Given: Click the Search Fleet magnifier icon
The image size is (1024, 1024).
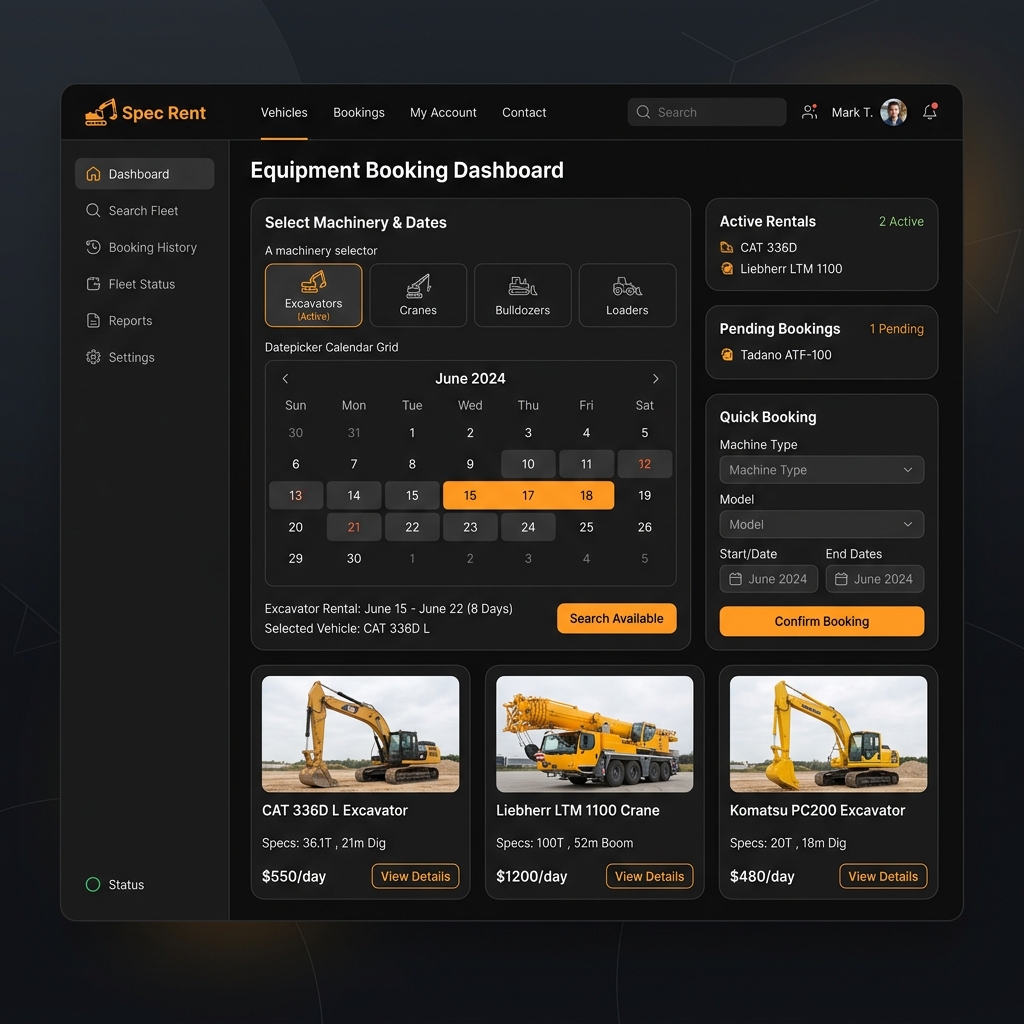Looking at the screenshot, I should (x=93, y=210).
